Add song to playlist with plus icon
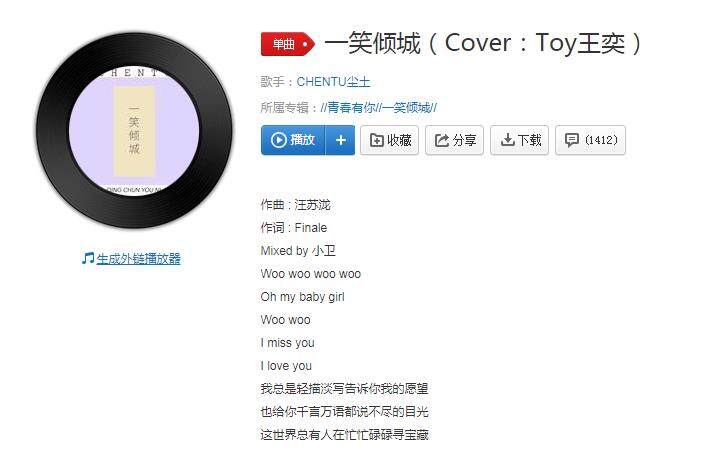 (340, 140)
